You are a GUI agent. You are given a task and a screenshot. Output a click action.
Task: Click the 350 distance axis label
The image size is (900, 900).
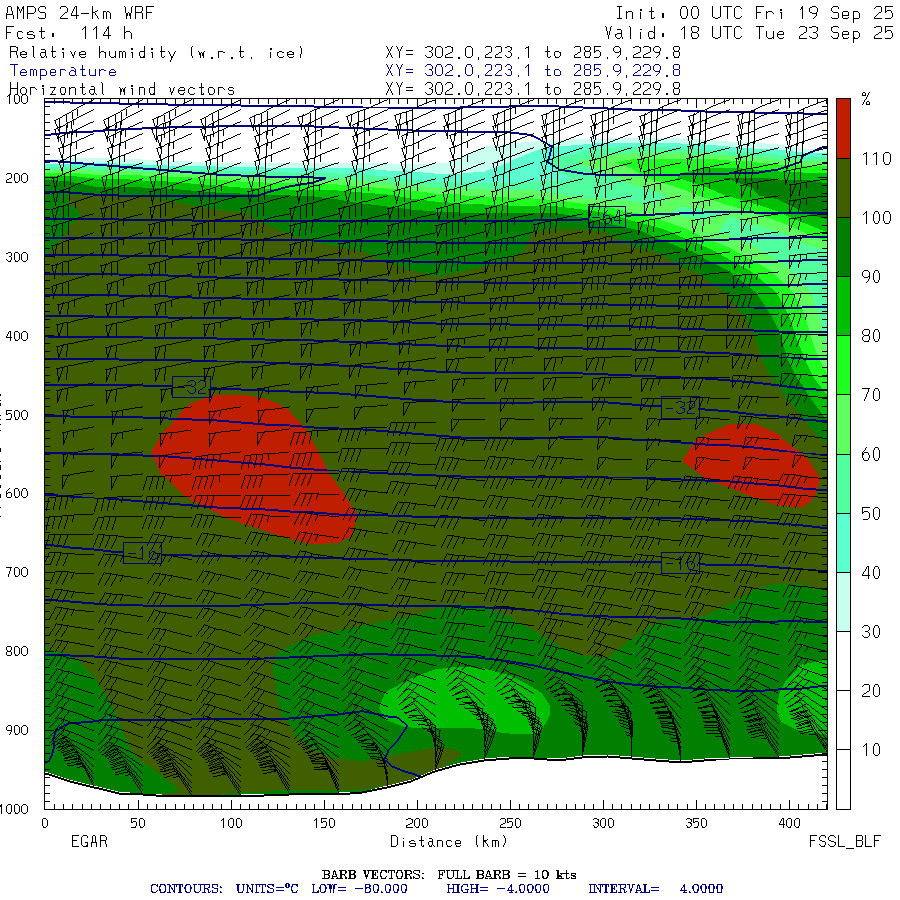click(696, 823)
